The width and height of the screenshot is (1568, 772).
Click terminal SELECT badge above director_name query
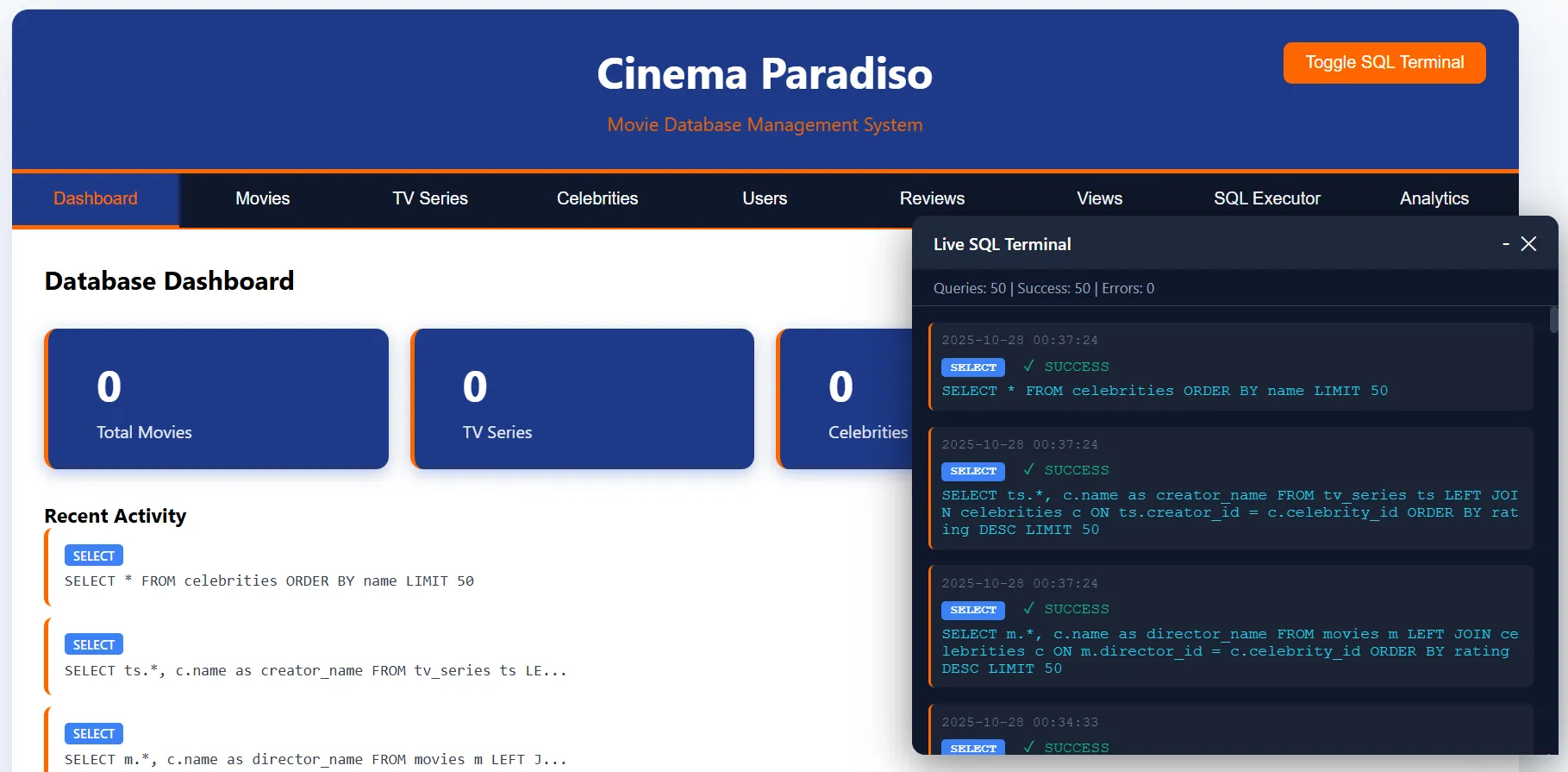tap(973, 610)
